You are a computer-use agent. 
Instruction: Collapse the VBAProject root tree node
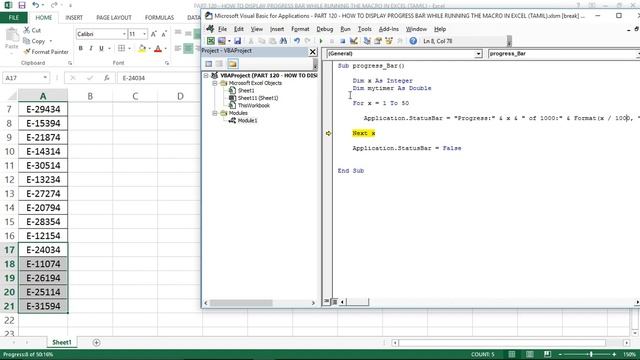coord(206,76)
